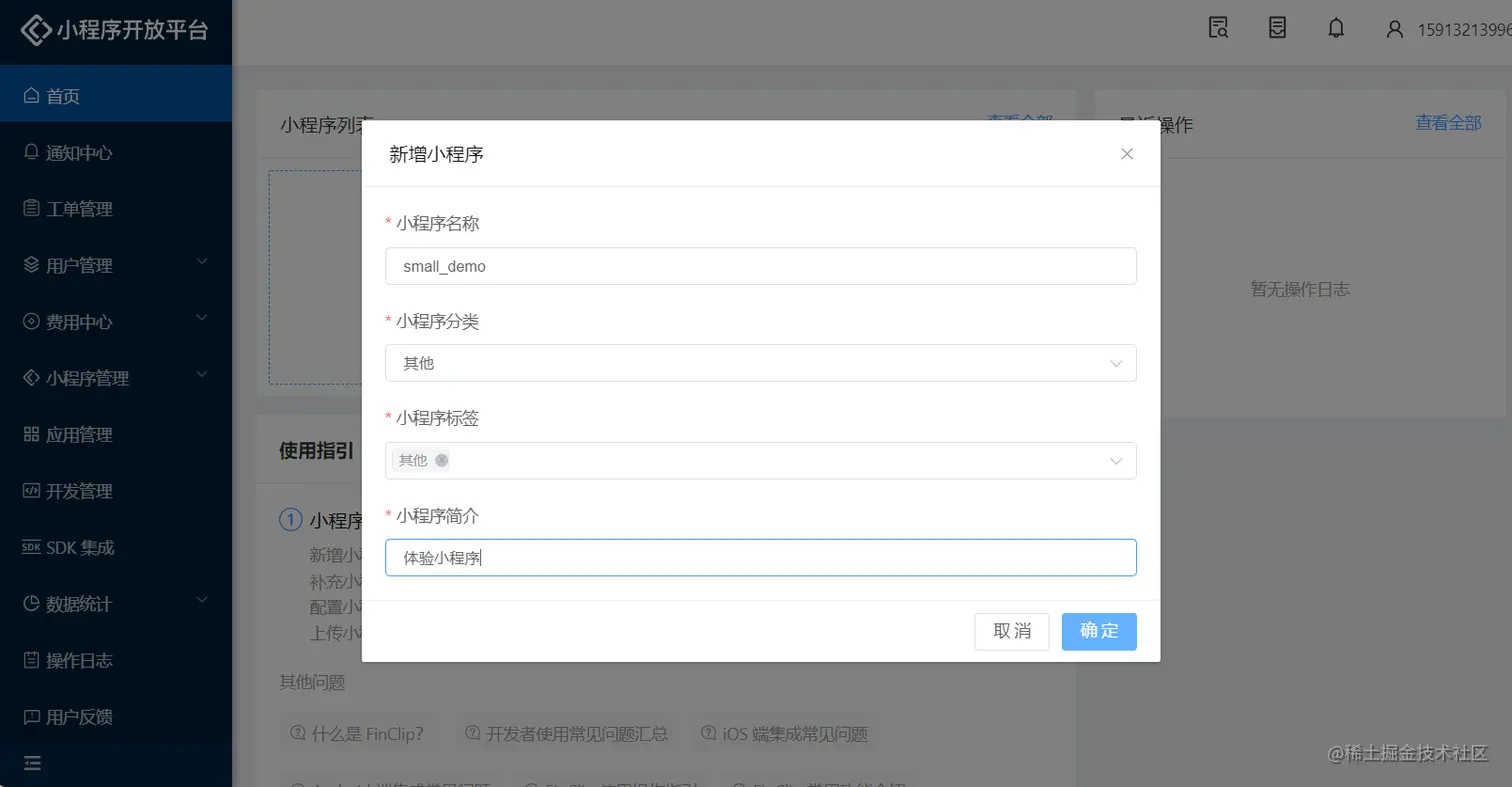Click the question icon beside 开发者使用常见问题汇总
1512x787 pixels.
coord(473,734)
